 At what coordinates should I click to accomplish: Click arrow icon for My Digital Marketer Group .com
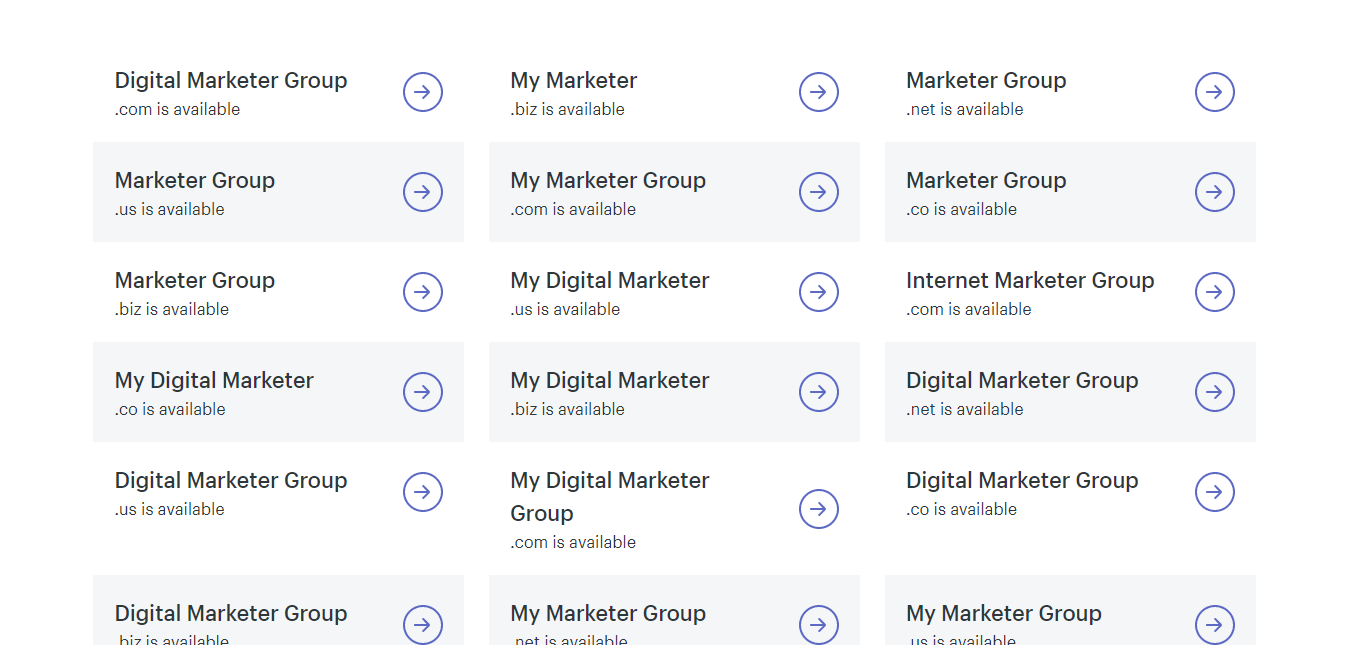click(x=818, y=509)
